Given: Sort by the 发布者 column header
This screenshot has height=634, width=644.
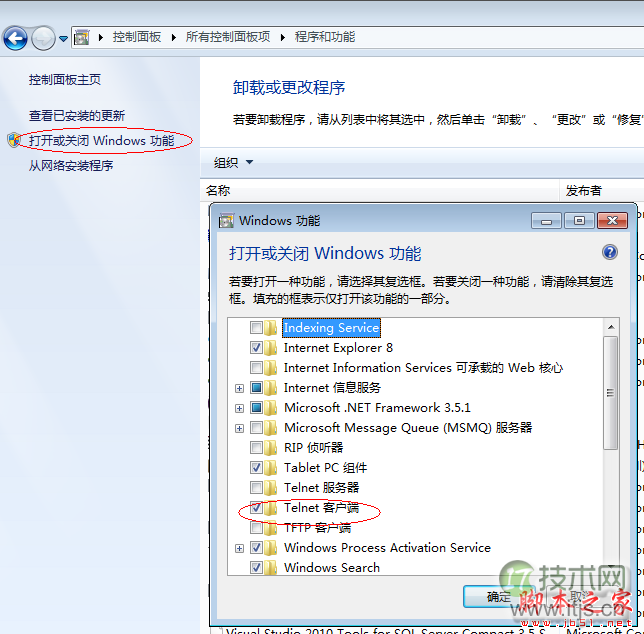Looking at the screenshot, I should coord(584,190).
